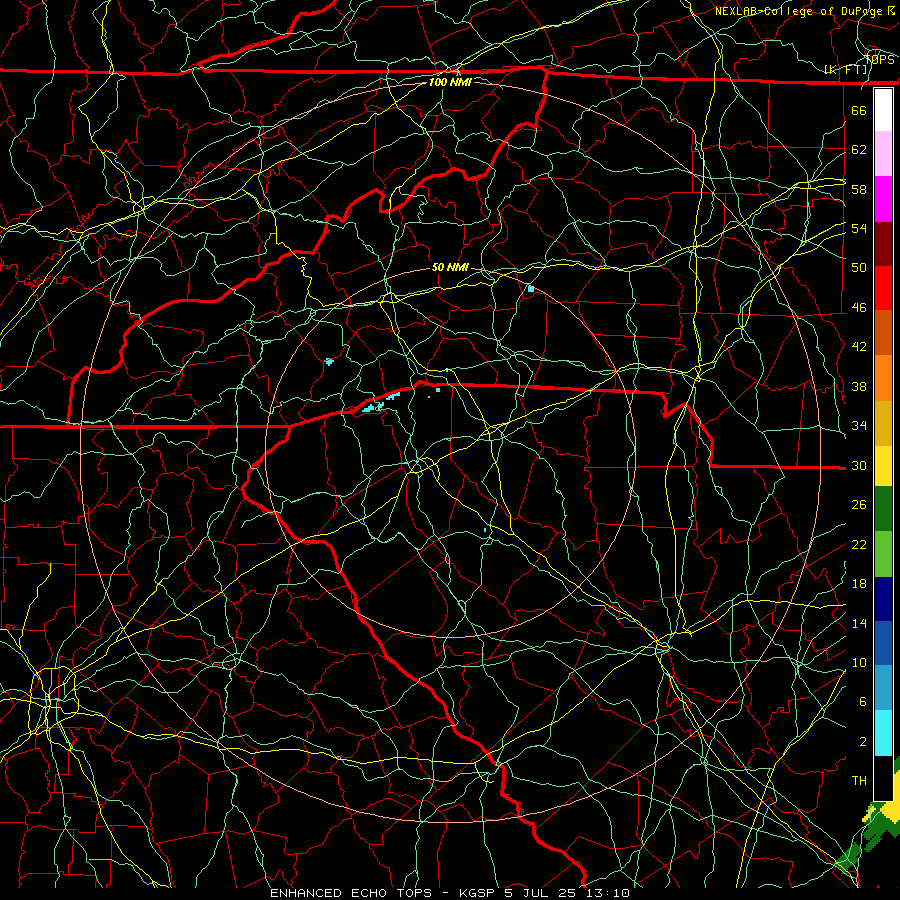The height and width of the screenshot is (900, 900).
Task: Click the legend value '58'
Action: tap(859, 189)
